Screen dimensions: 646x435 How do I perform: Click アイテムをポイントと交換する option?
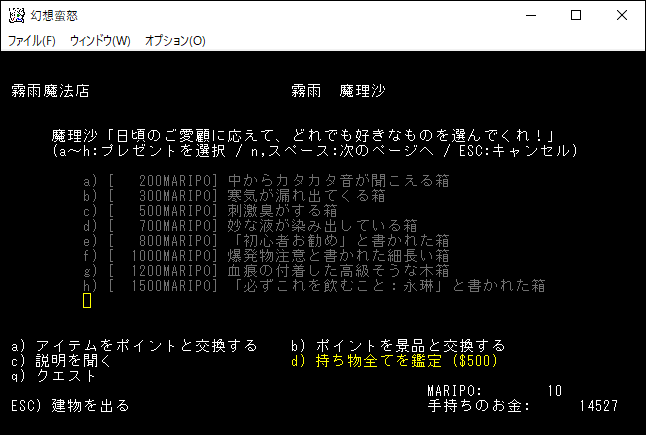134,346
